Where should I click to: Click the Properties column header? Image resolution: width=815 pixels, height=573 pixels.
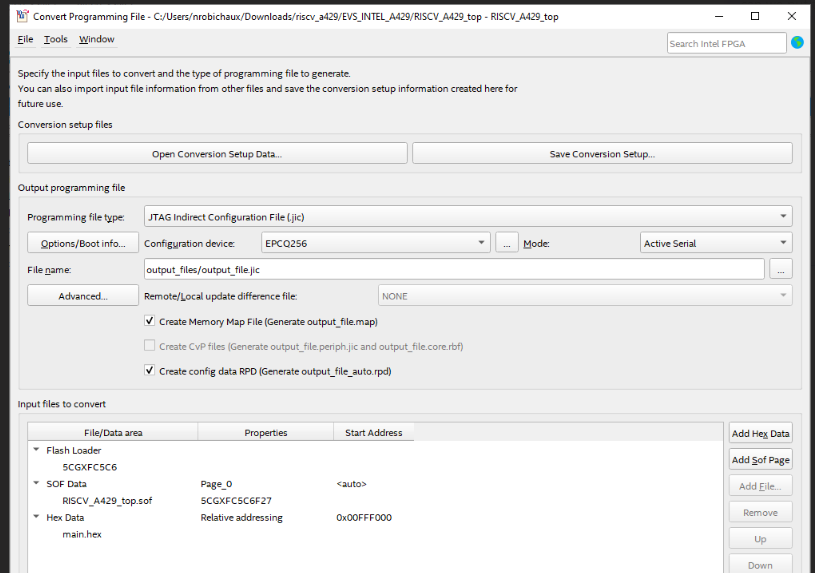tap(266, 432)
